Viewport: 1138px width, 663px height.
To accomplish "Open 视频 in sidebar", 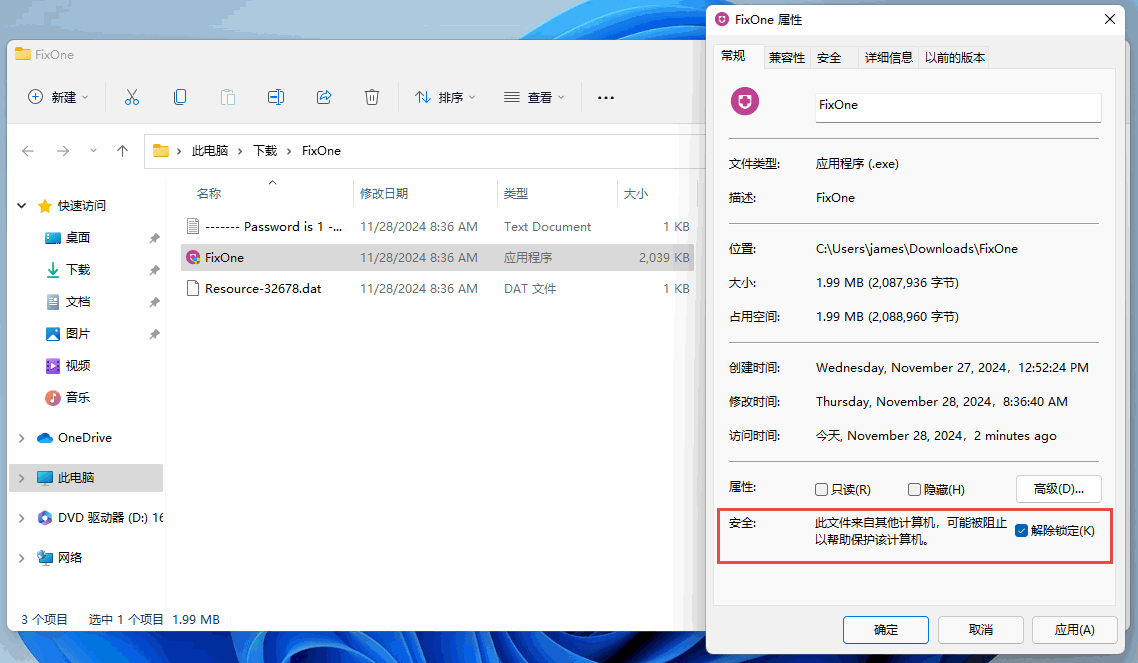I will (78, 366).
